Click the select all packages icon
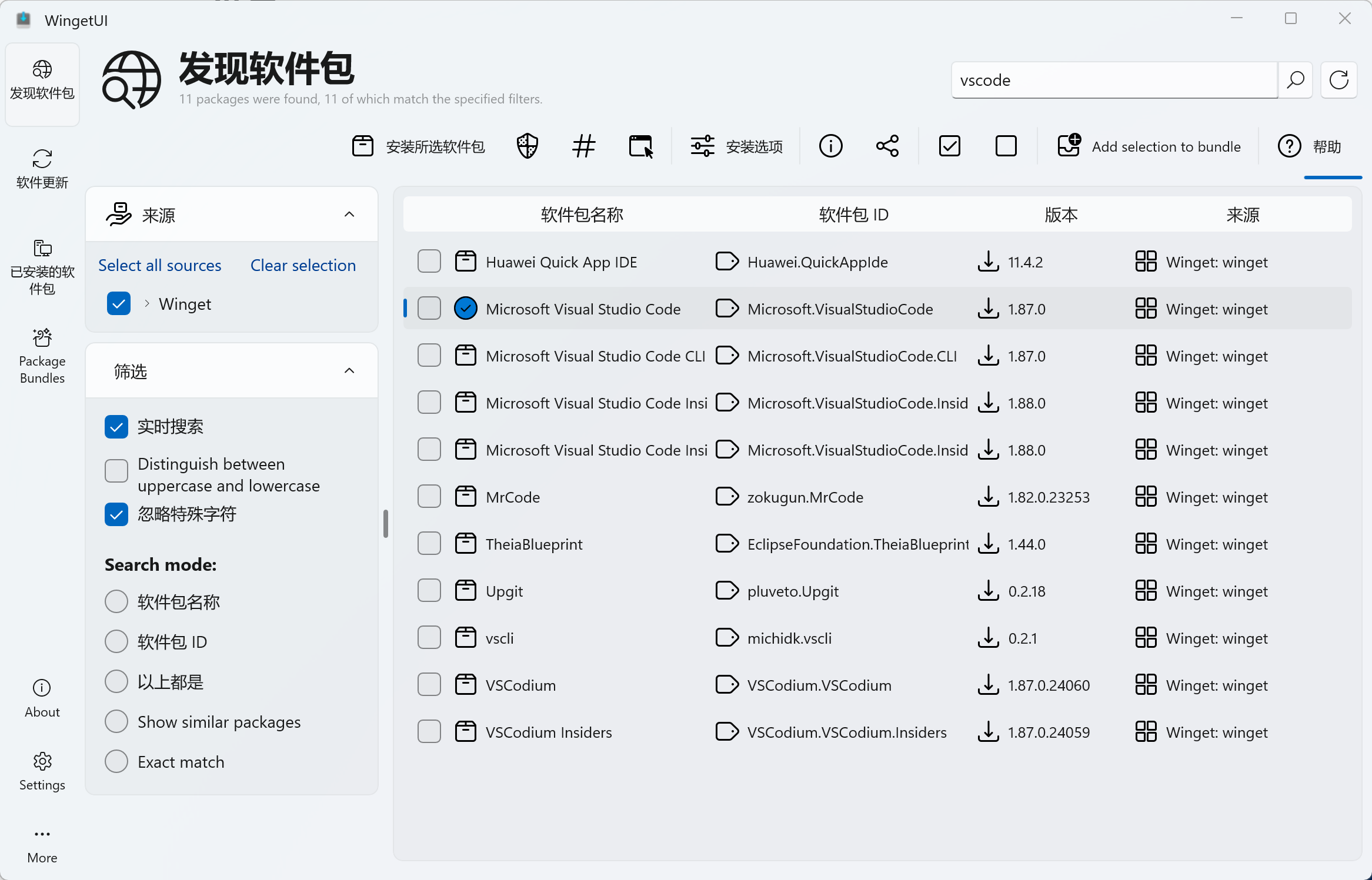1372x880 pixels. [x=949, y=146]
